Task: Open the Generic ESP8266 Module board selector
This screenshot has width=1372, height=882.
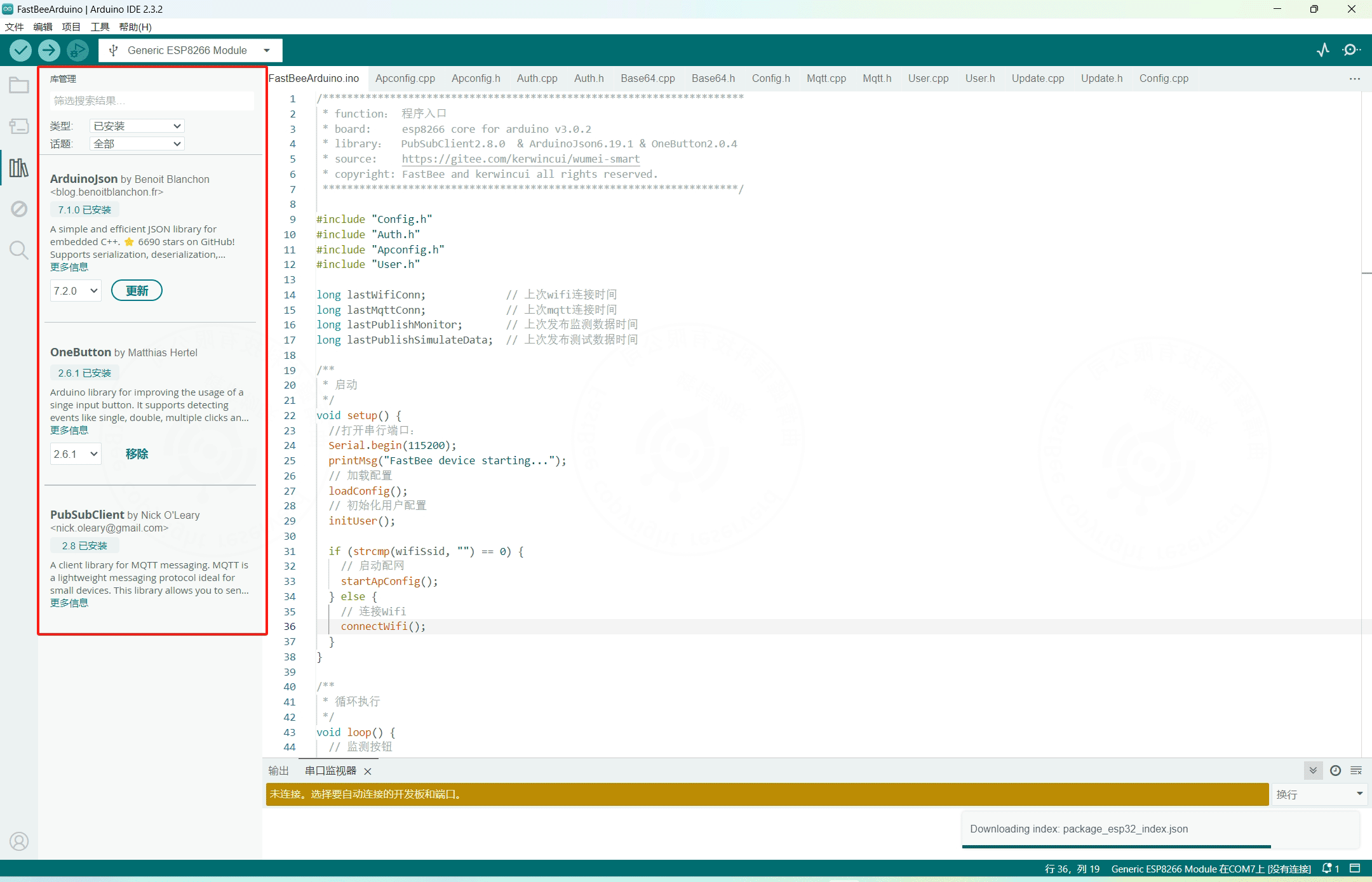Action: tap(191, 50)
